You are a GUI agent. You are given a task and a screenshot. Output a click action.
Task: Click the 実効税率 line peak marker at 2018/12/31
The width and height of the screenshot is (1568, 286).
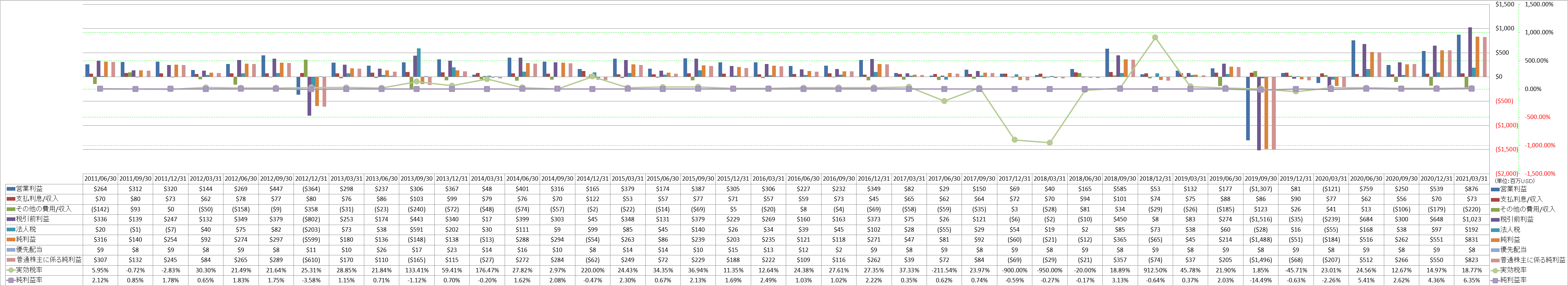[1155, 38]
